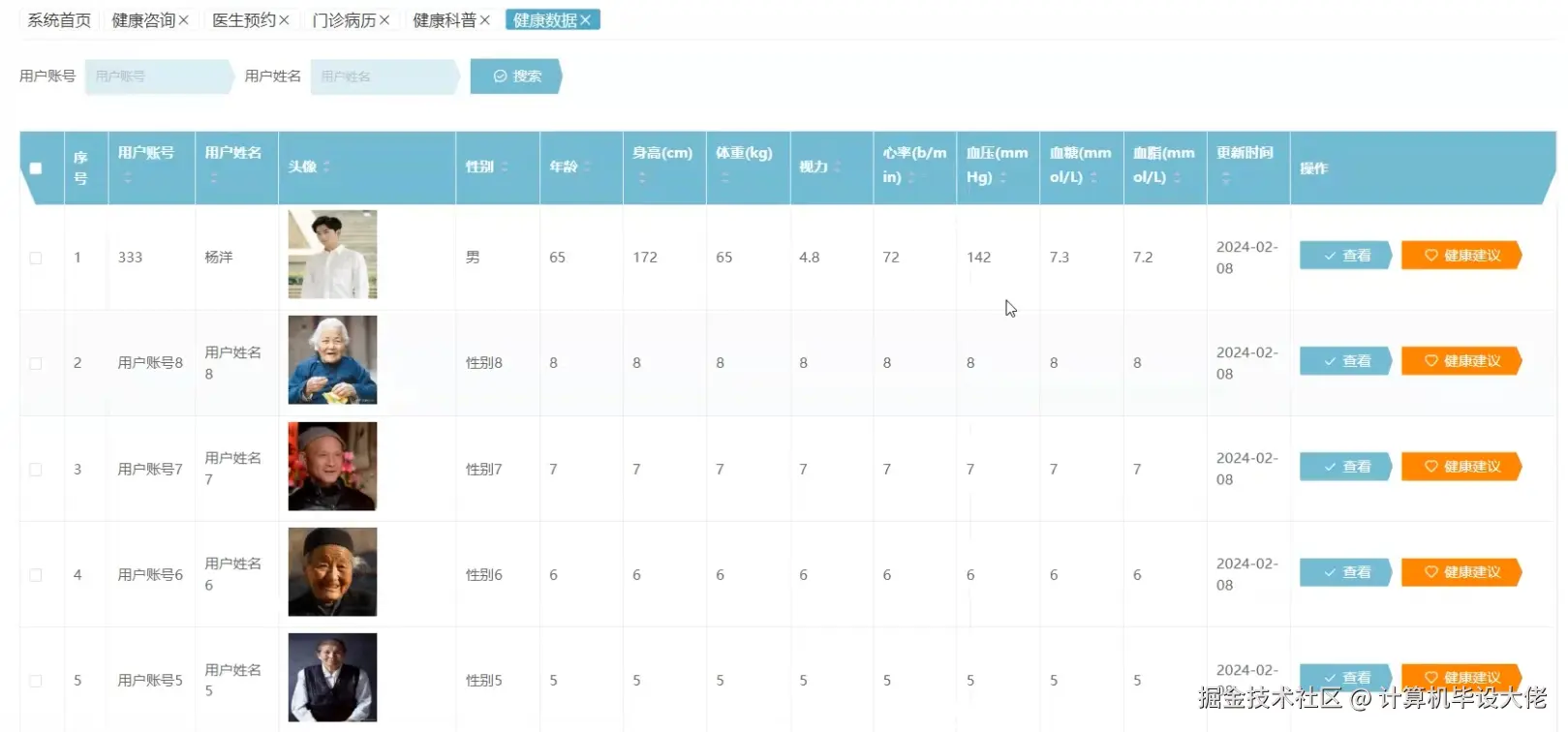Viewport: 1568px width, 732px height.
Task: Click the 搜索 search button
Action: click(516, 76)
